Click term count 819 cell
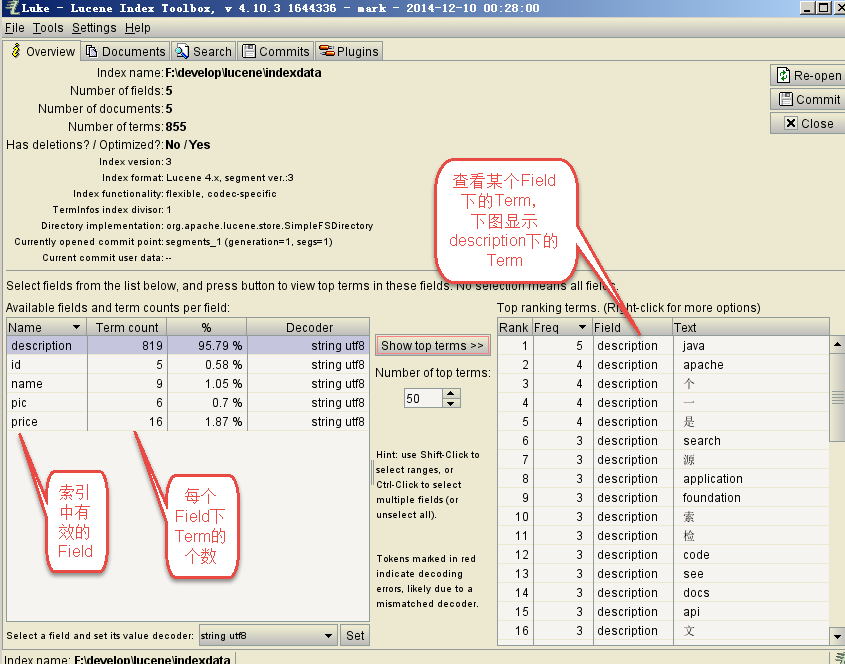 127,345
